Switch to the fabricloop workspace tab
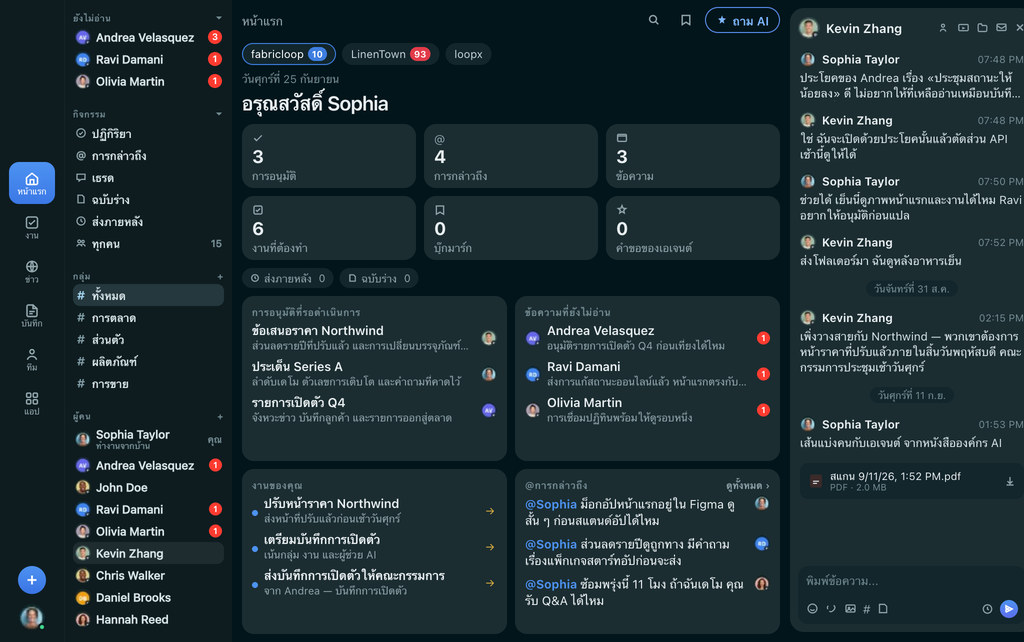The image size is (1024, 642). tap(289, 54)
